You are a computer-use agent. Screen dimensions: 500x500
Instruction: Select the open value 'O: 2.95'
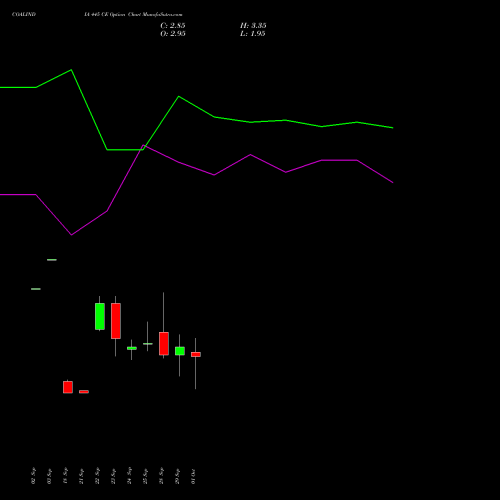(x=173, y=34)
